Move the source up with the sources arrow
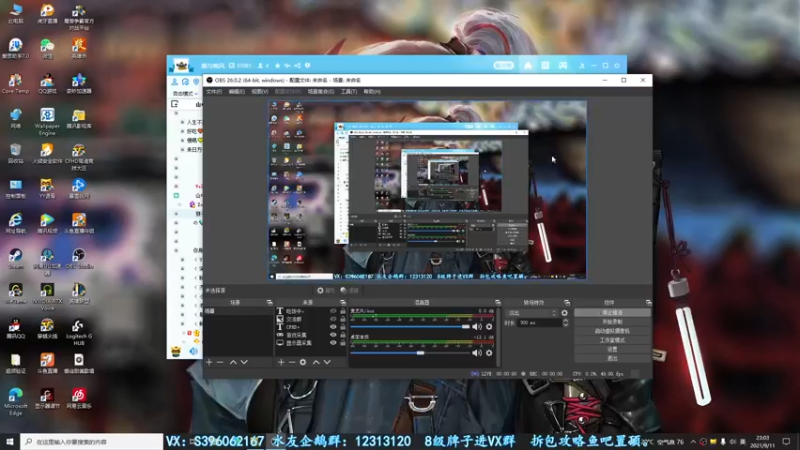 [316, 362]
